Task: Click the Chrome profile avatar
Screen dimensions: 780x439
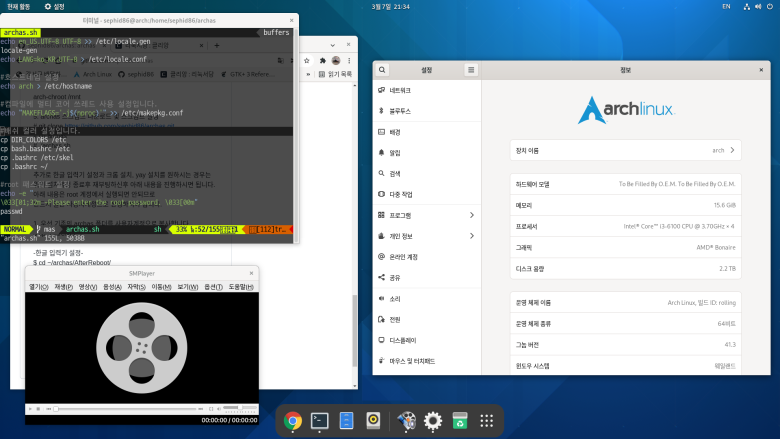Action: tap(336, 60)
